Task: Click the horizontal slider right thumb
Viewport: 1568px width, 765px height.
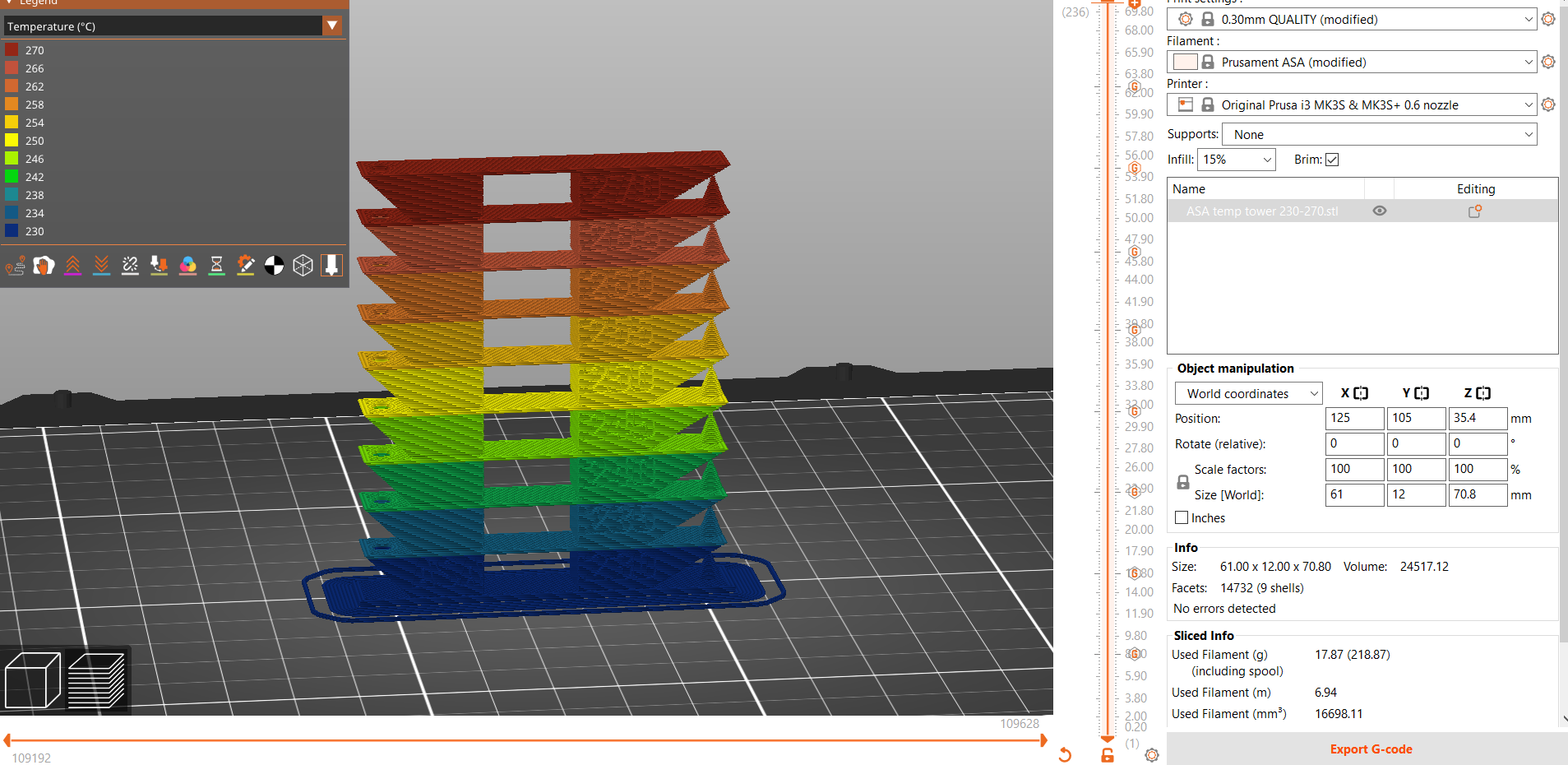Action: (1043, 740)
